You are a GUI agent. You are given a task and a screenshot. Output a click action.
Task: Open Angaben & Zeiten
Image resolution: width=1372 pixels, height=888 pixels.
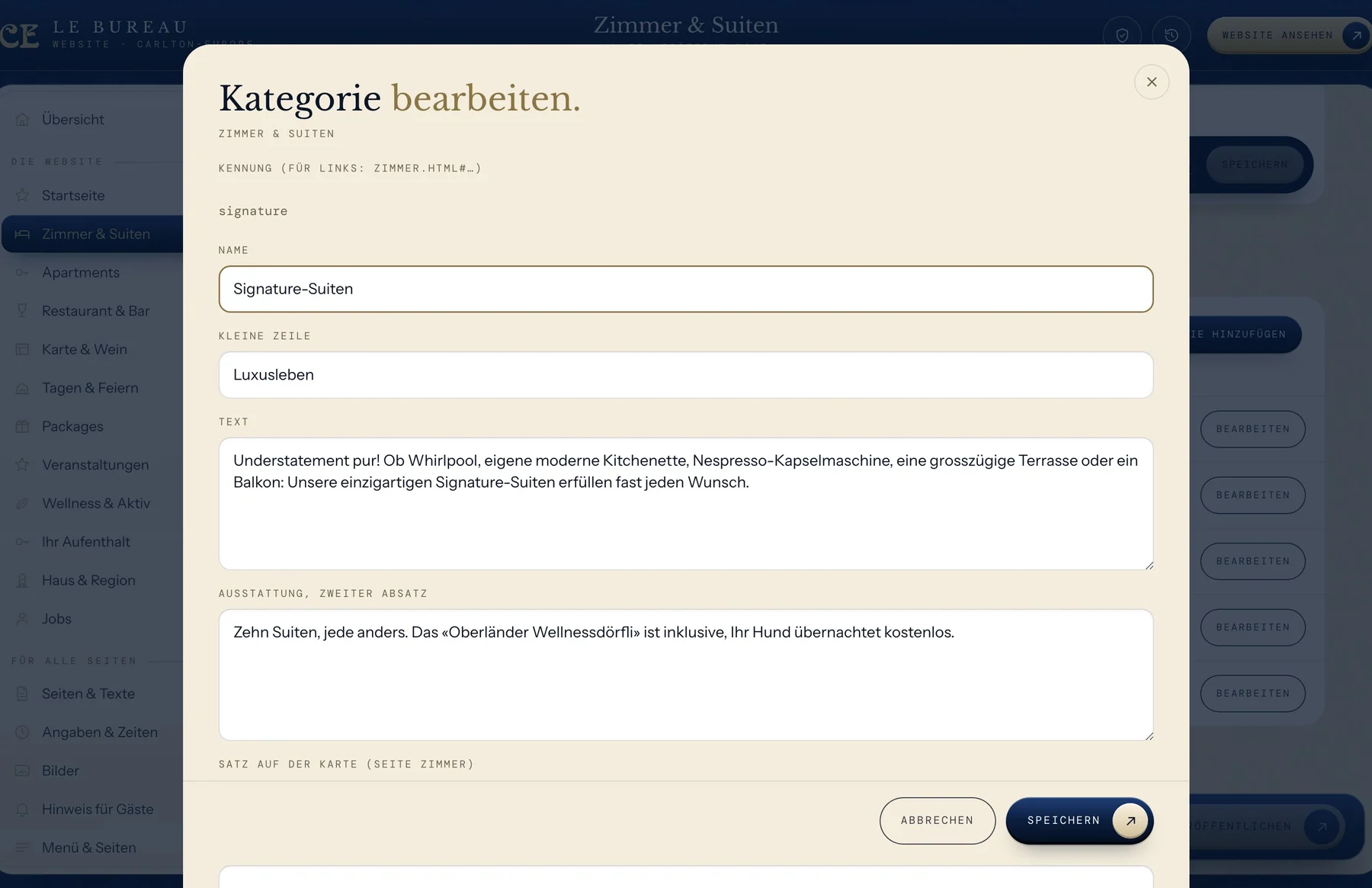click(x=91, y=733)
